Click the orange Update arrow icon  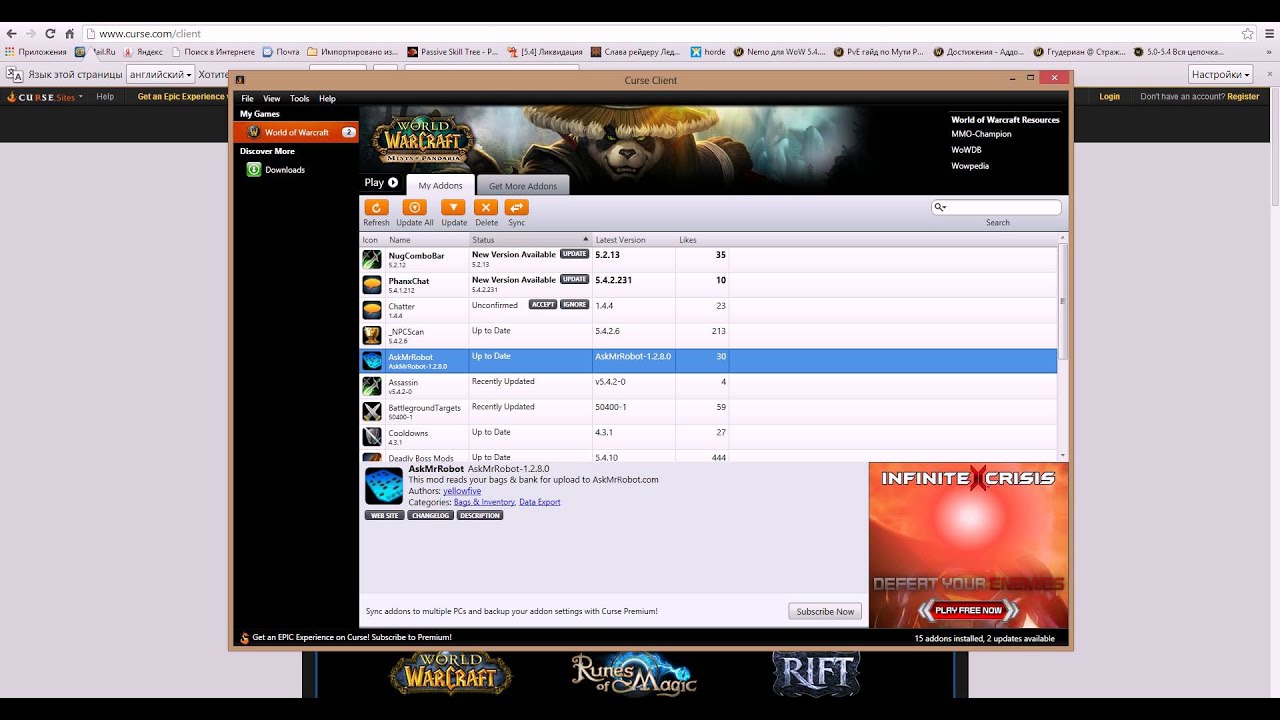click(453, 207)
